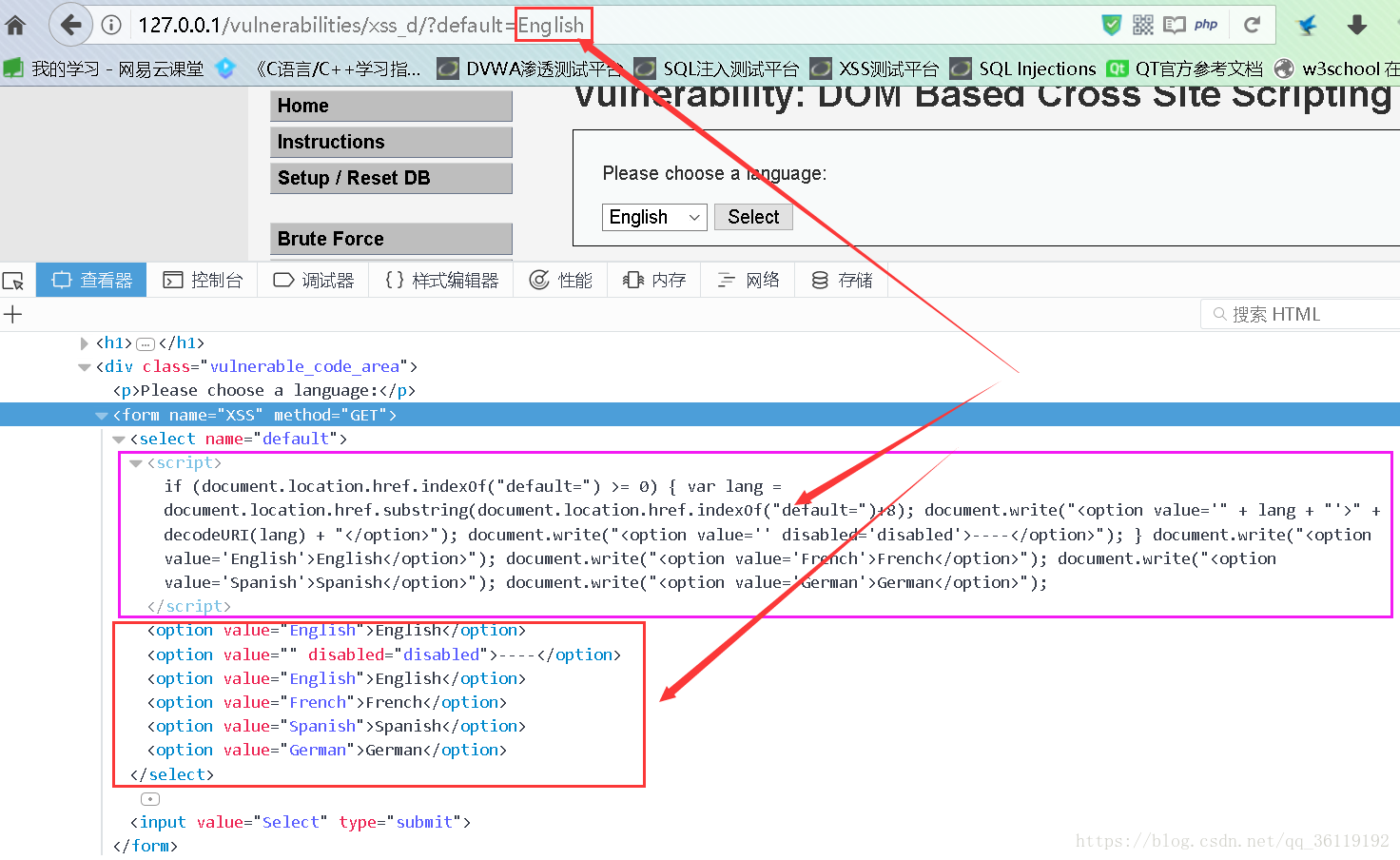
Task: Select the option value="German" line
Action: (x=327, y=750)
